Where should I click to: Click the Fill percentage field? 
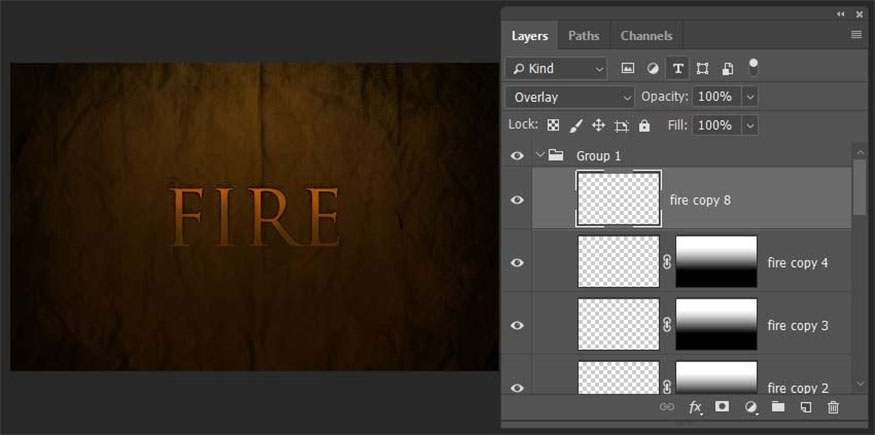tap(714, 126)
